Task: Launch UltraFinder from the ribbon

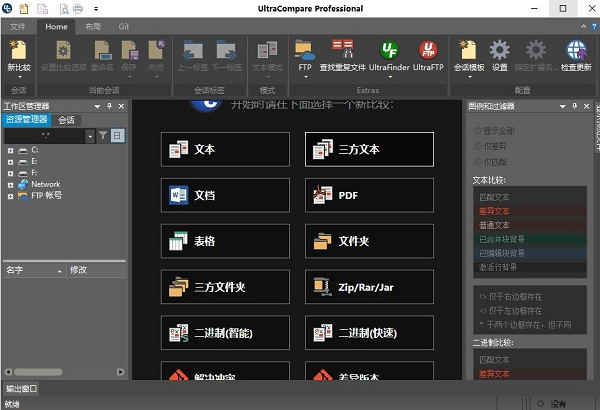Action: pos(389,50)
